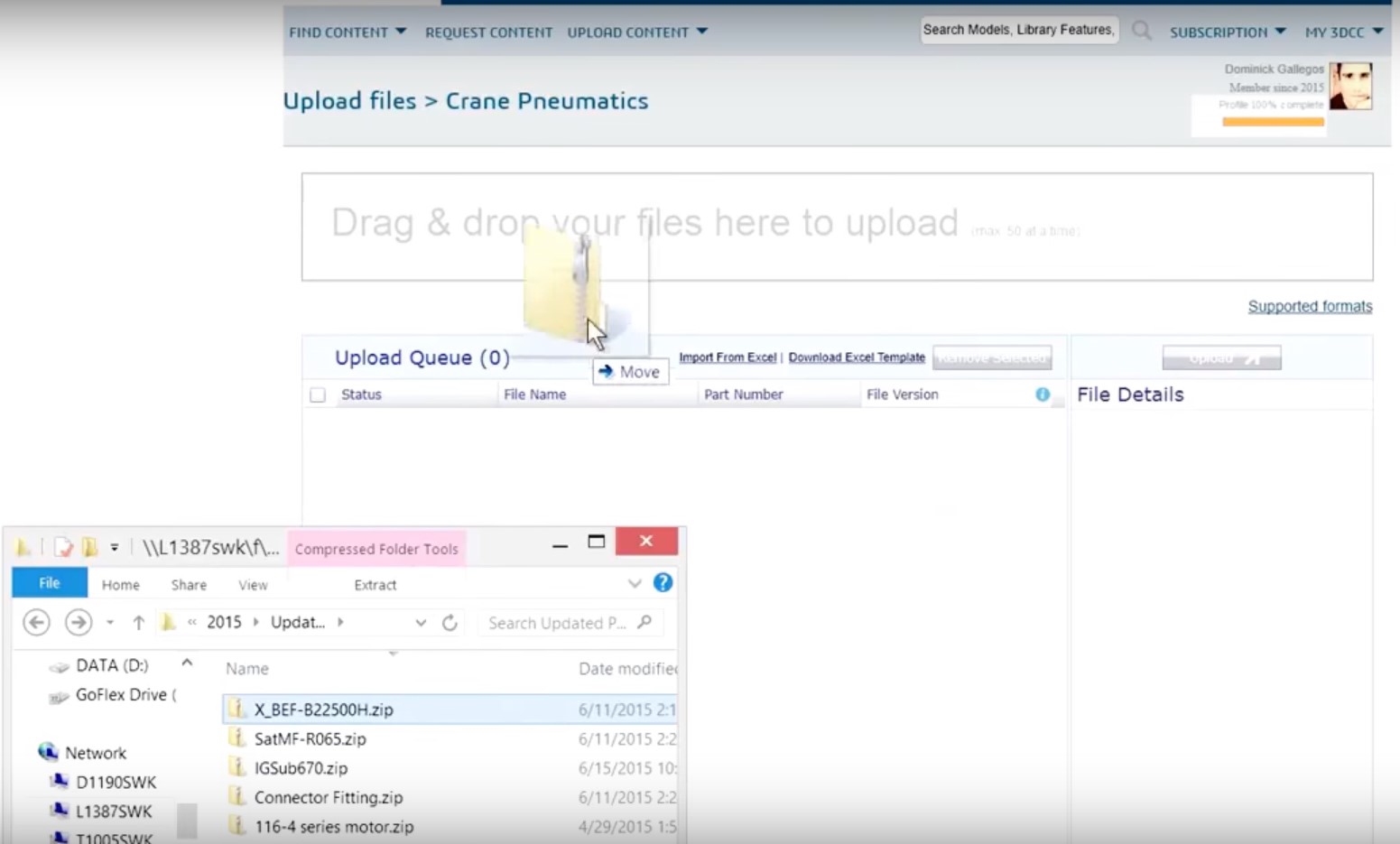Click the Properties quick access icon in Explorer title bar
Viewport: 1400px width, 844px height.
tap(62, 547)
